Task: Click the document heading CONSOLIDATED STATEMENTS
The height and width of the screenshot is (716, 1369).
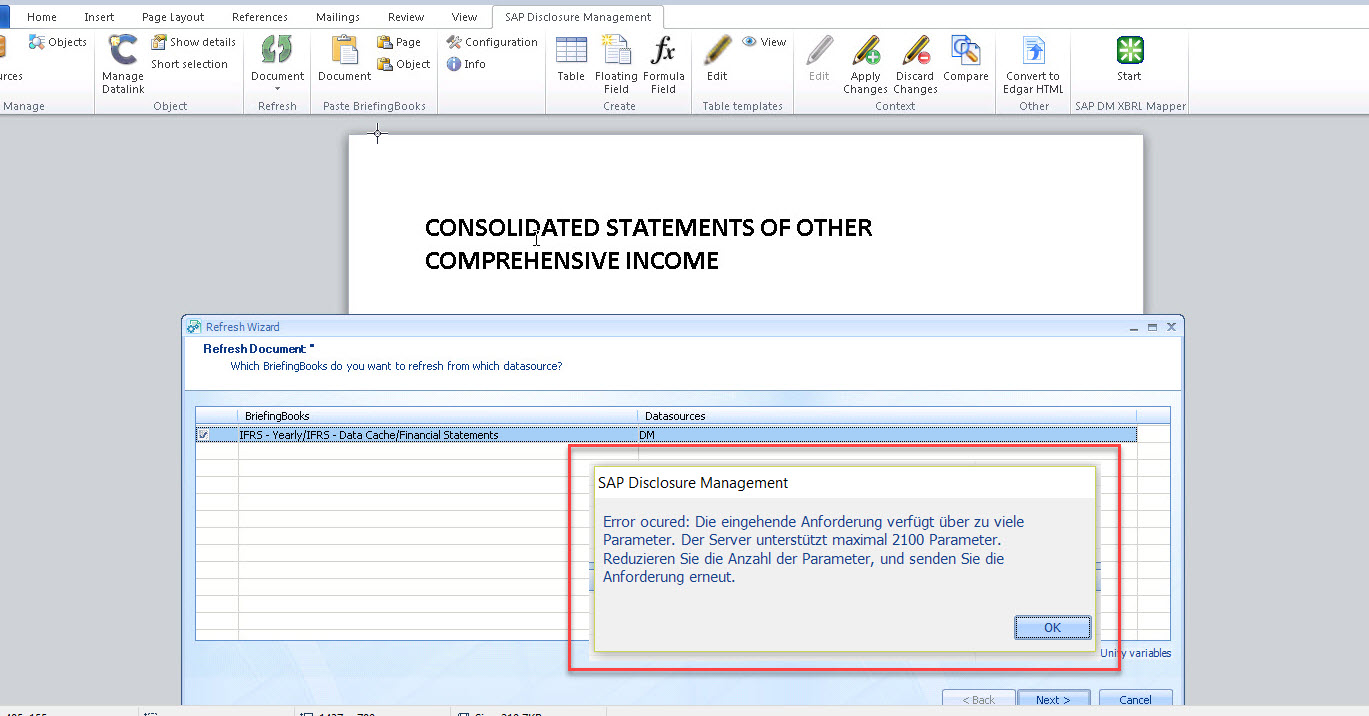Action: click(648, 244)
